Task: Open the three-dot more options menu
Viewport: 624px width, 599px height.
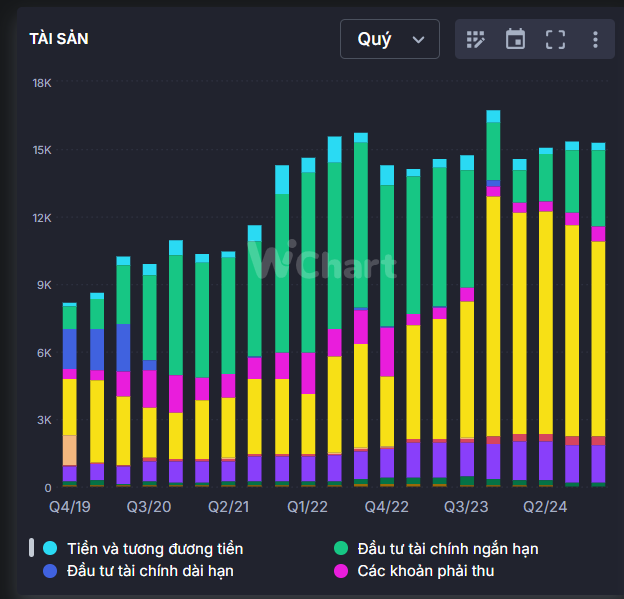Action: click(x=595, y=40)
